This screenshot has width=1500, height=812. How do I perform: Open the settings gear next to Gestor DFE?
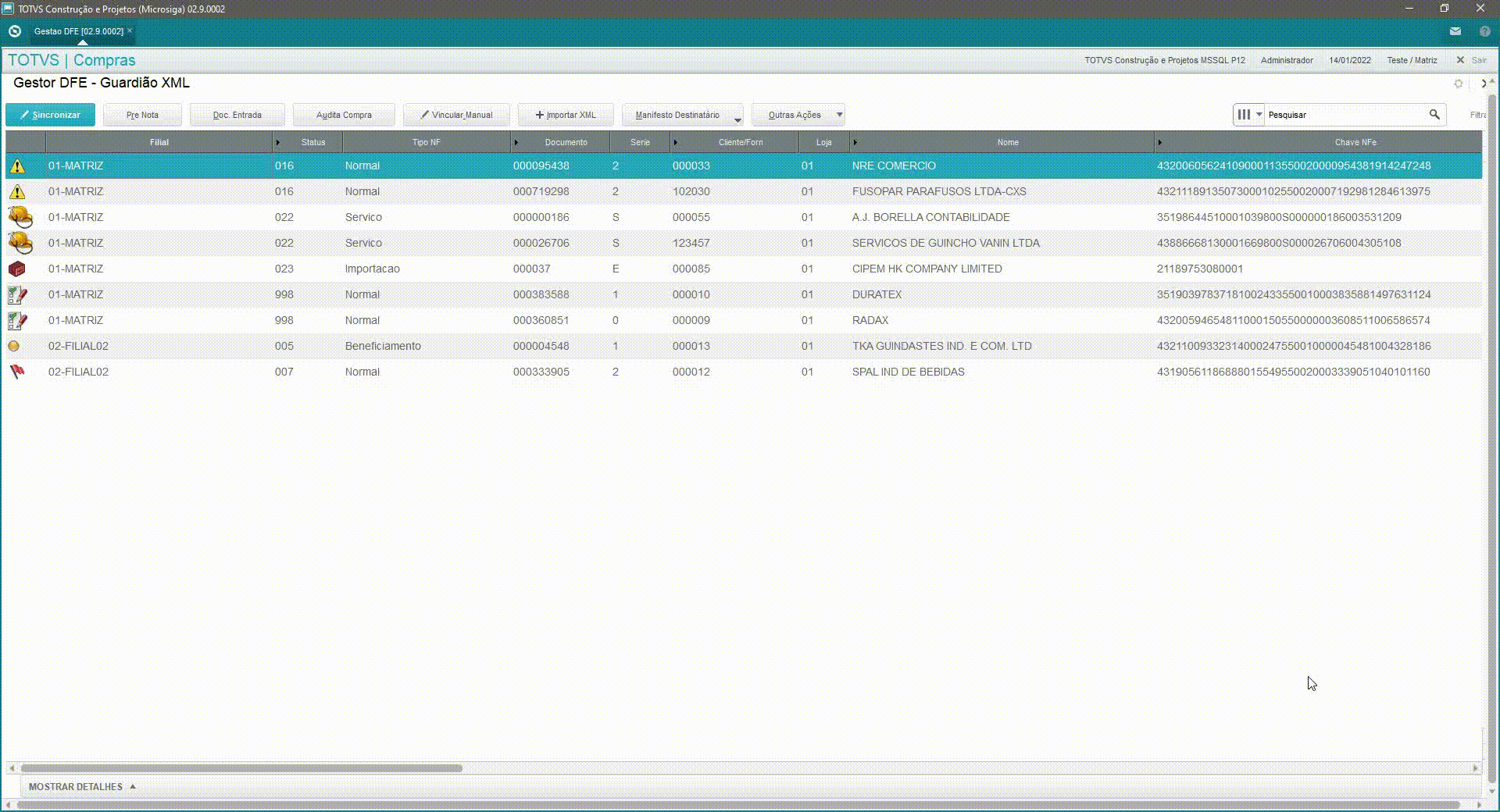(x=1459, y=84)
